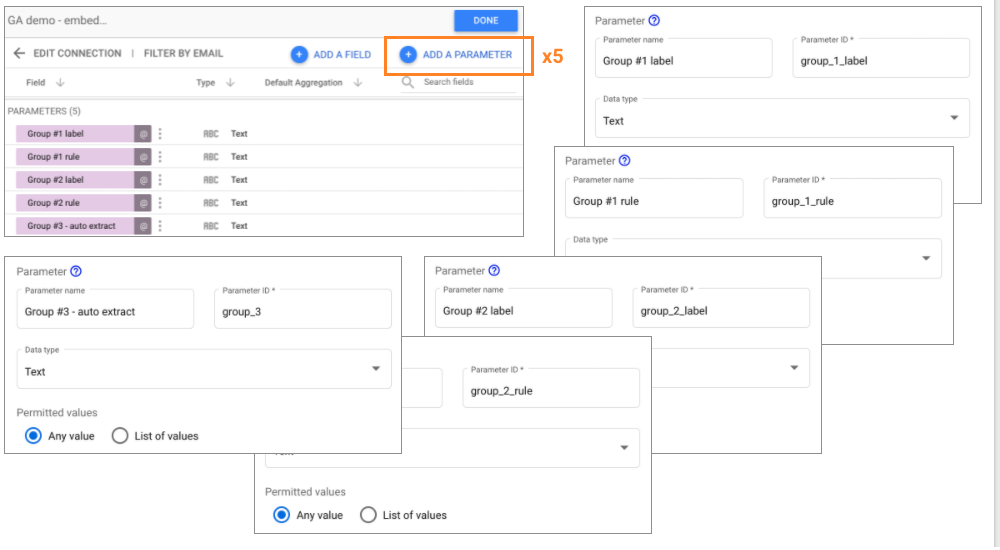Click the plus icon for ADD A PARAMETER
The width and height of the screenshot is (1000, 550).
click(x=408, y=55)
